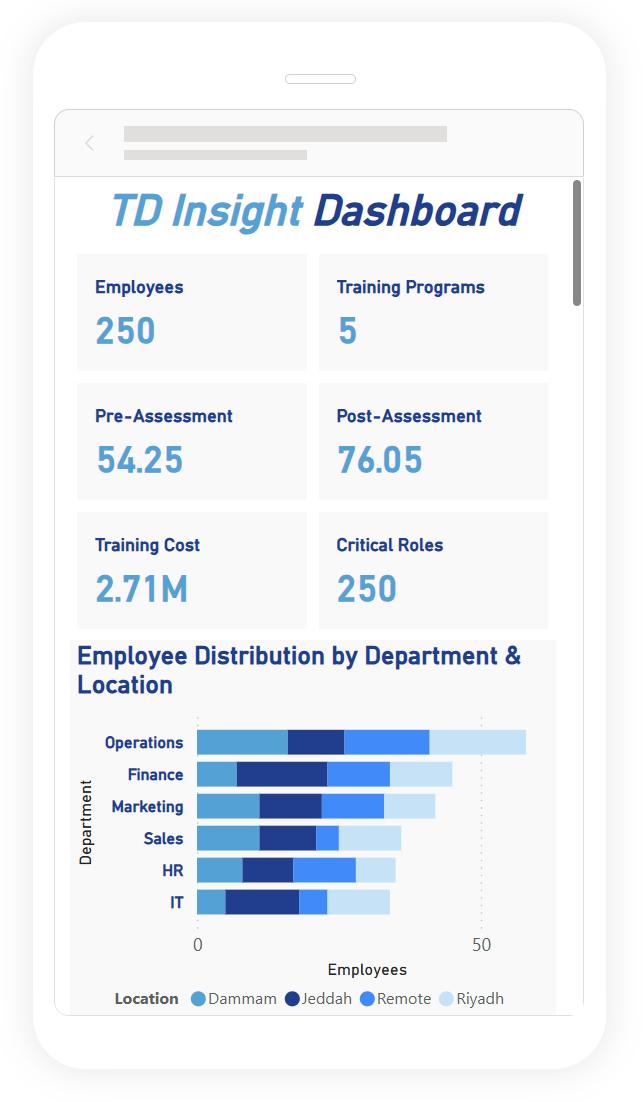Image resolution: width=643 pixels, height=1102 pixels.
Task: Click Operations Dammam bar segment
Action: (242, 742)
